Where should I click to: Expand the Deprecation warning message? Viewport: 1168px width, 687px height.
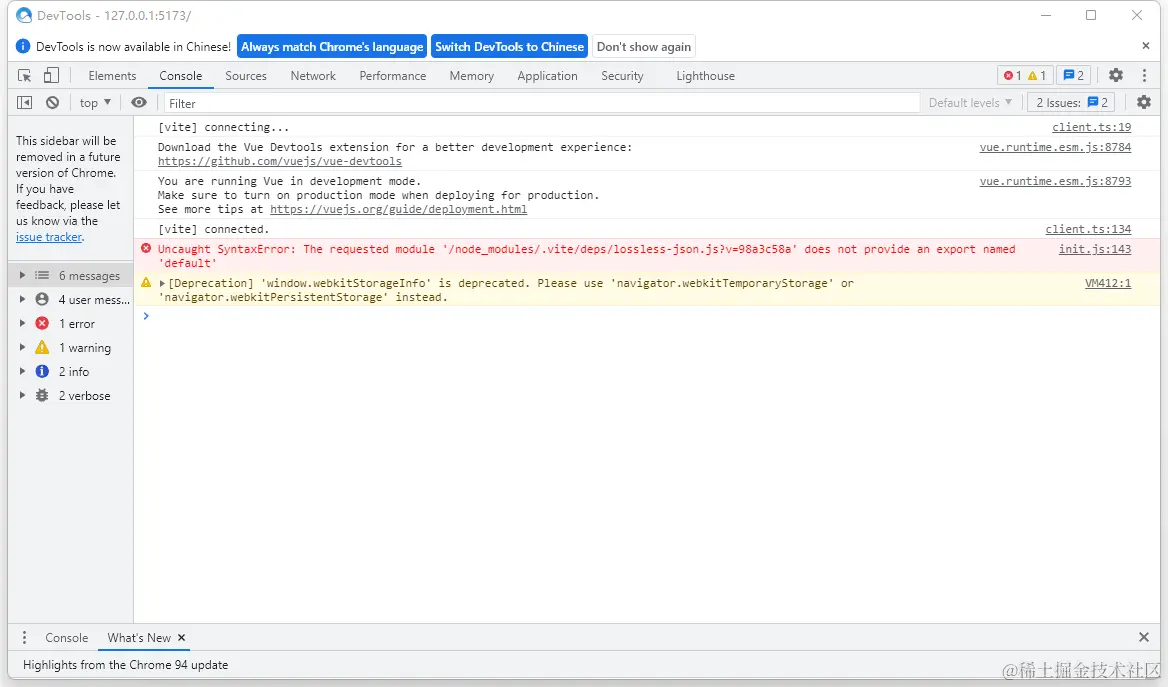click(162, 283)
